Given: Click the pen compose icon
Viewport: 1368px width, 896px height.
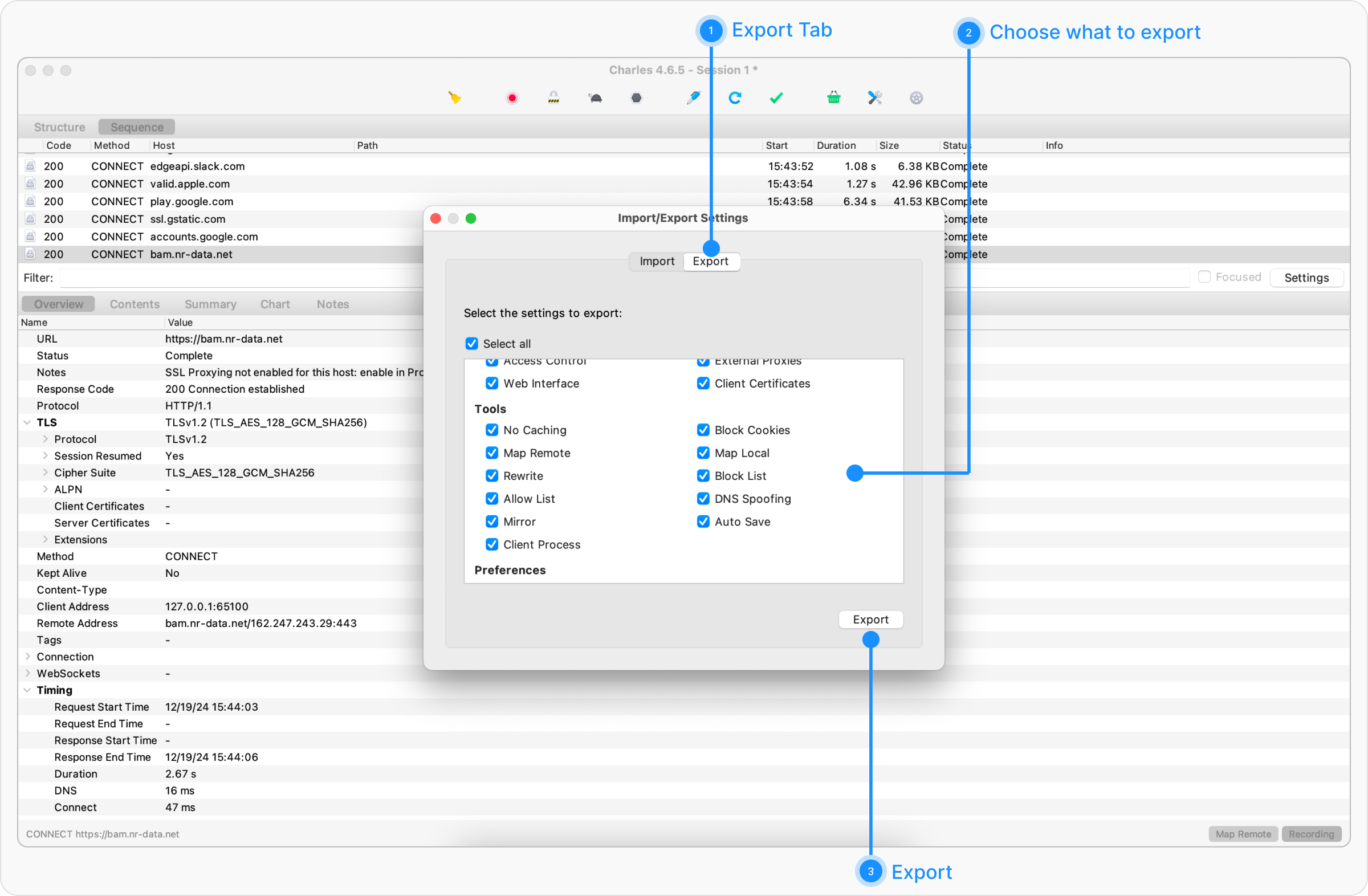Looking at the screenshot, I should [693, 97].
